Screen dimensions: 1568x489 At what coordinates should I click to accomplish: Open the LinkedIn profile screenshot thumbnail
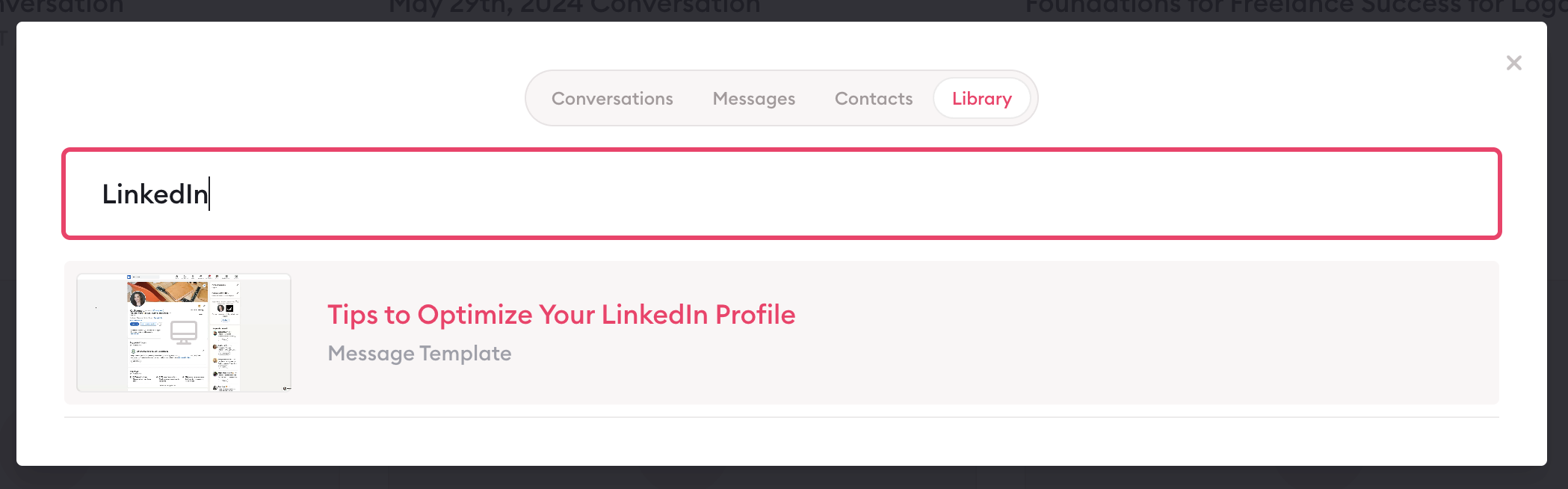pos(184,333)
